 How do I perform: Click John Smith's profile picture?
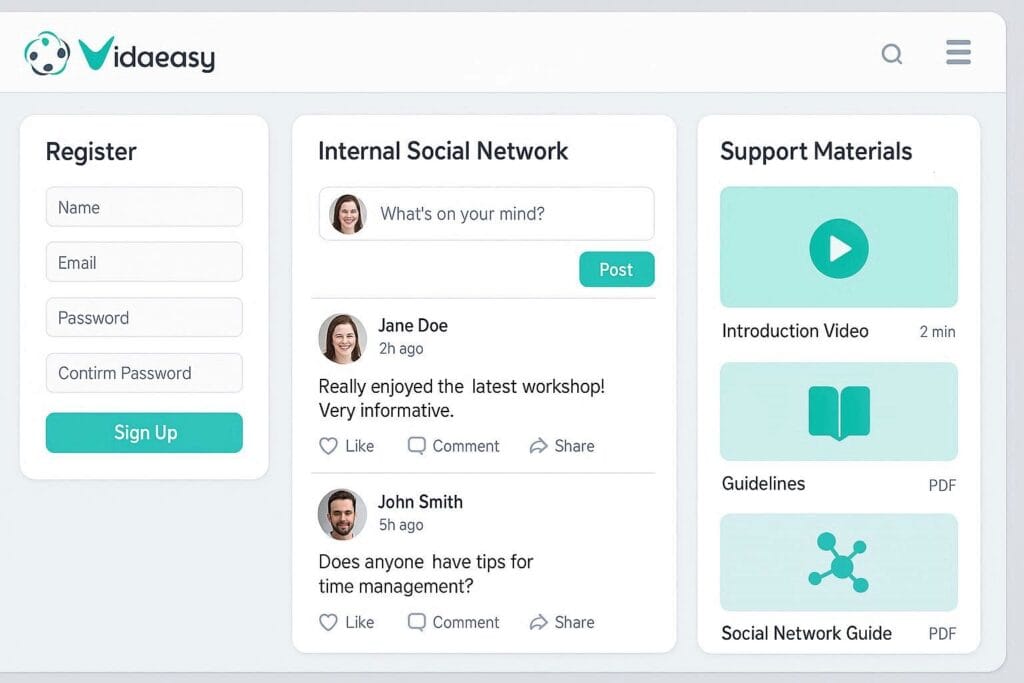(x=341, y=513)
